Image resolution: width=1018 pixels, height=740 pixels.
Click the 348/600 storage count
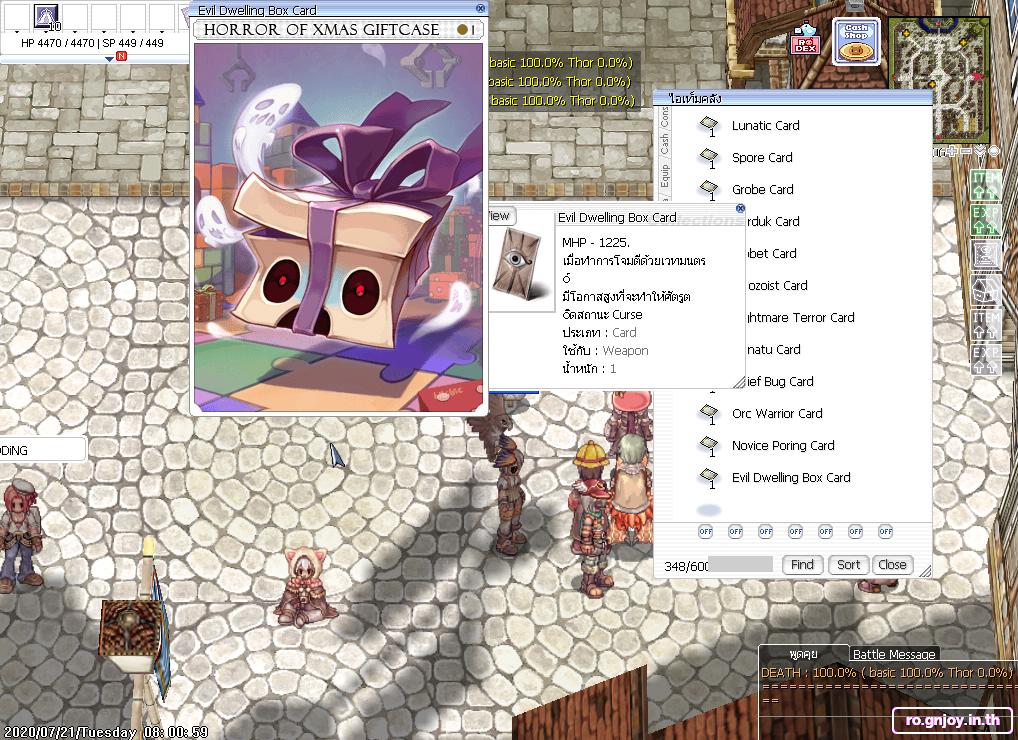tap(686, 566)
